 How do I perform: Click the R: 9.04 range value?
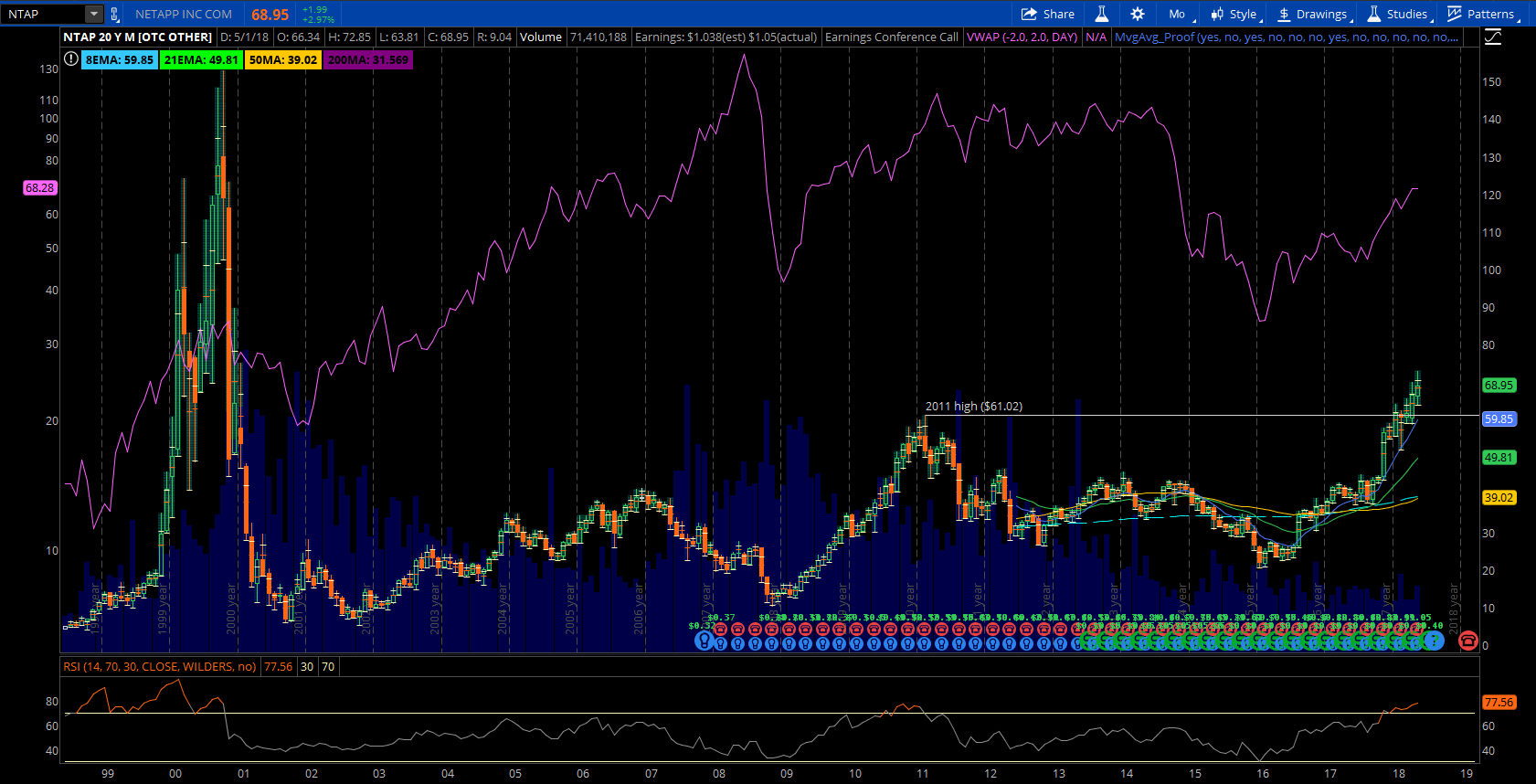(494, 37)
